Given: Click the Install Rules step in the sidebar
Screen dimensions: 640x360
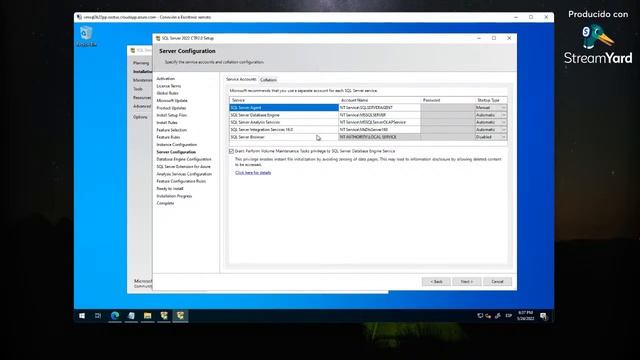Looking at the screenshot, I should click(x=167, y=122).
